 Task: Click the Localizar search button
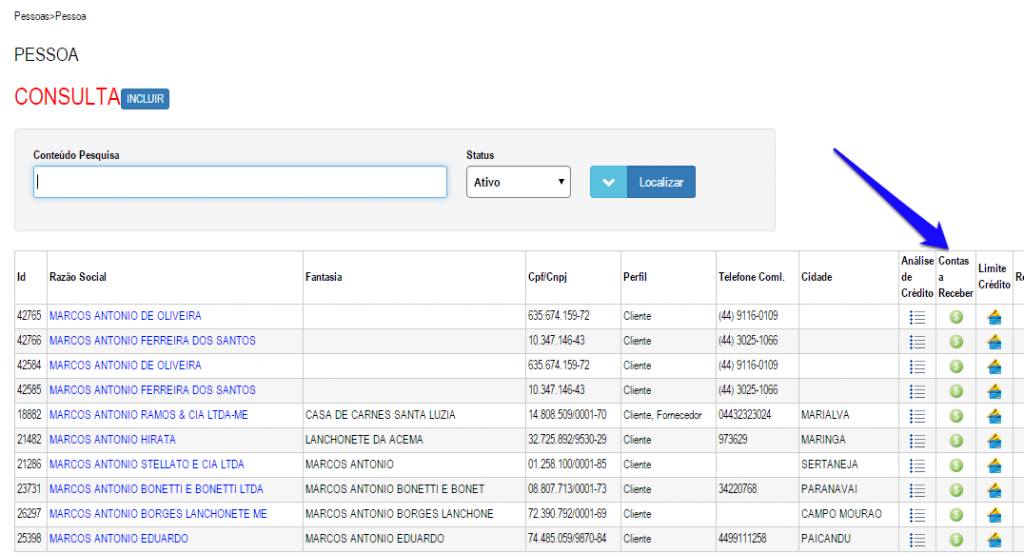point(661,182)
